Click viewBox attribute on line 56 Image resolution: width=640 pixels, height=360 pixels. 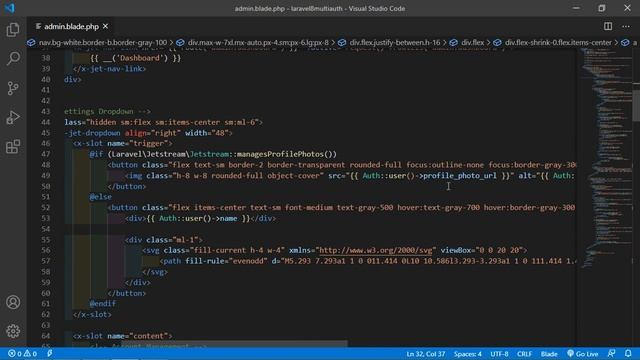[482, 250]
